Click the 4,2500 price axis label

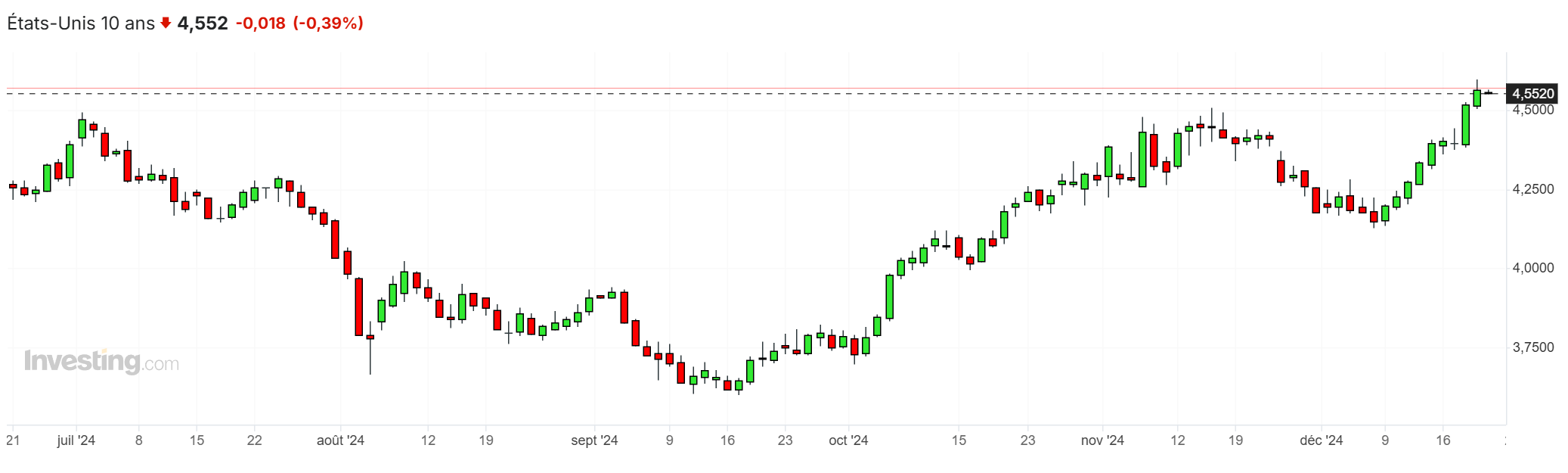pyautogui.click(x=1532, y=189)
